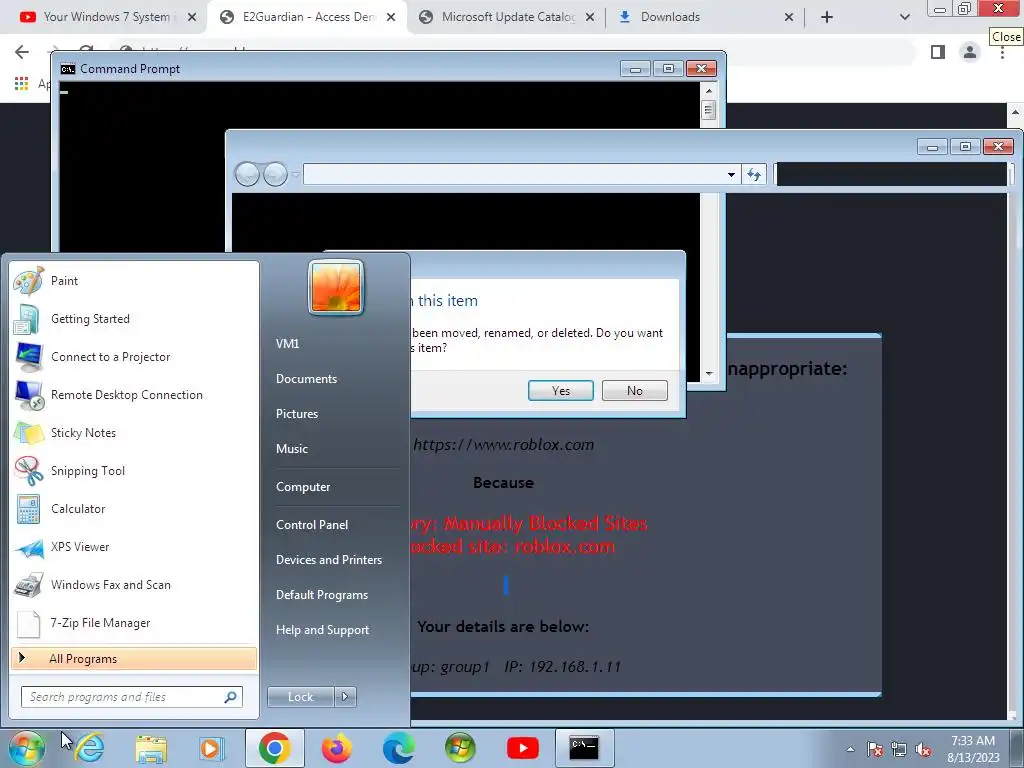
Task: Switch to Chrome on the taskbar
Action: [x=274, y=748]
